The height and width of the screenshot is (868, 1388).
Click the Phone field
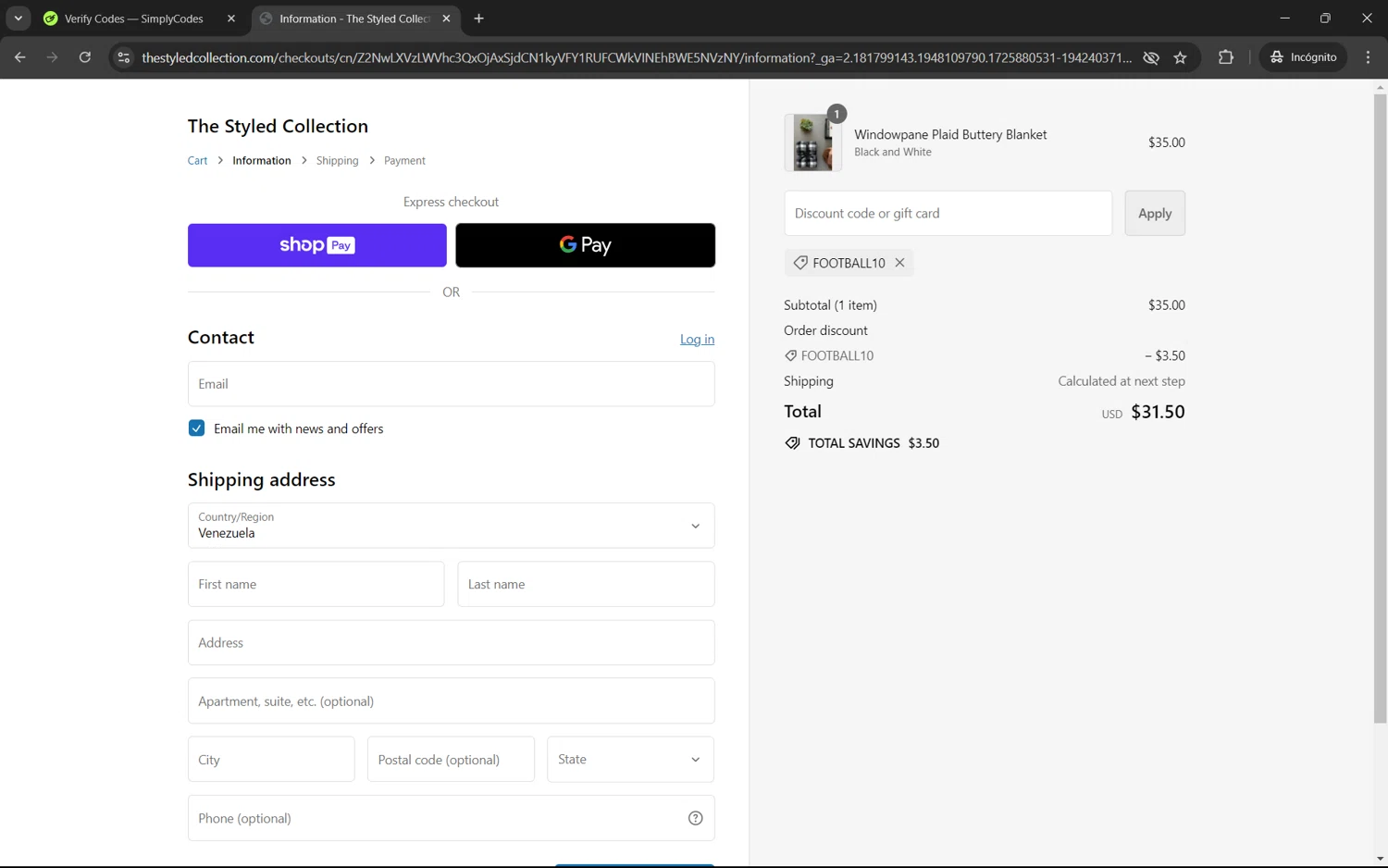tap(451, 818)
